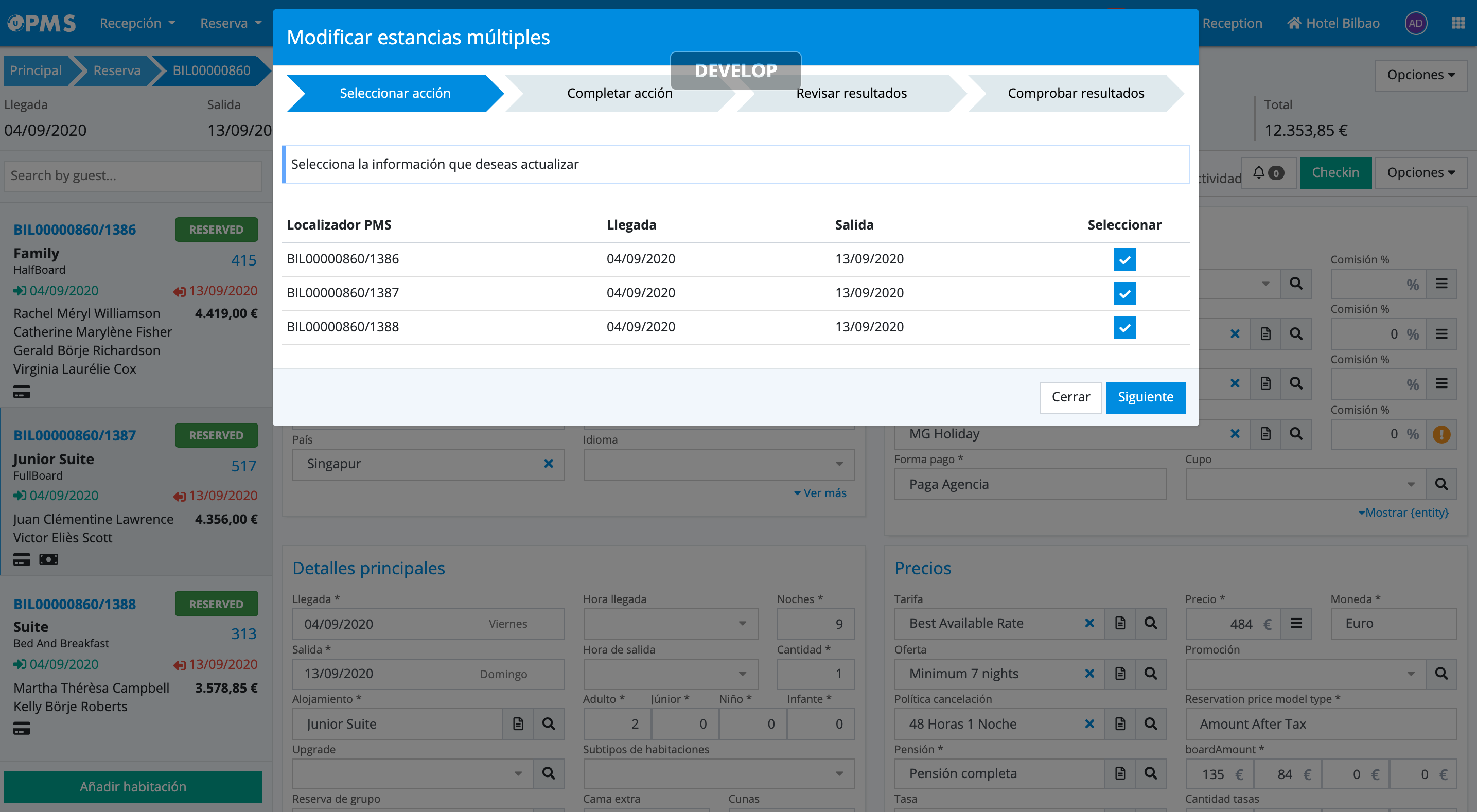Open the apps grid icon in header
Screen dimensions: 1477x812
pyautogui.click(x=1457, y=24)
